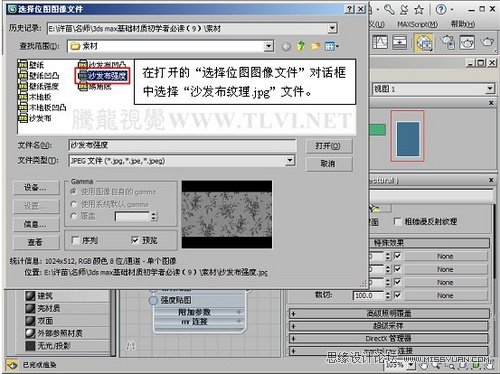Open the 帮助 help menu

pos(463,24)
